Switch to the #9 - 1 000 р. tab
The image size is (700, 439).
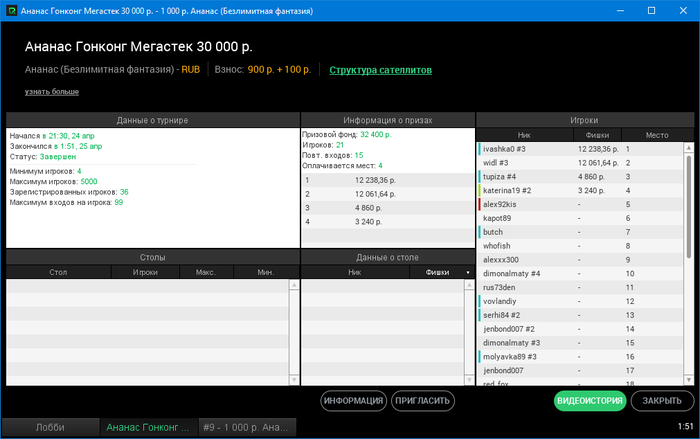[x=247, y=427]
